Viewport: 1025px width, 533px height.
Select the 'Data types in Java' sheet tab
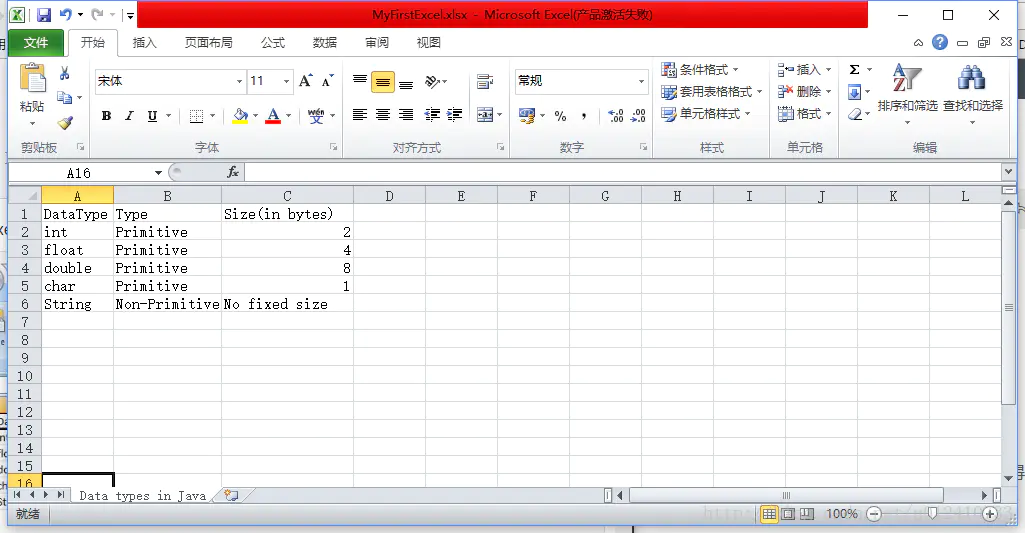pyautogui.click(x=143, y=496)
